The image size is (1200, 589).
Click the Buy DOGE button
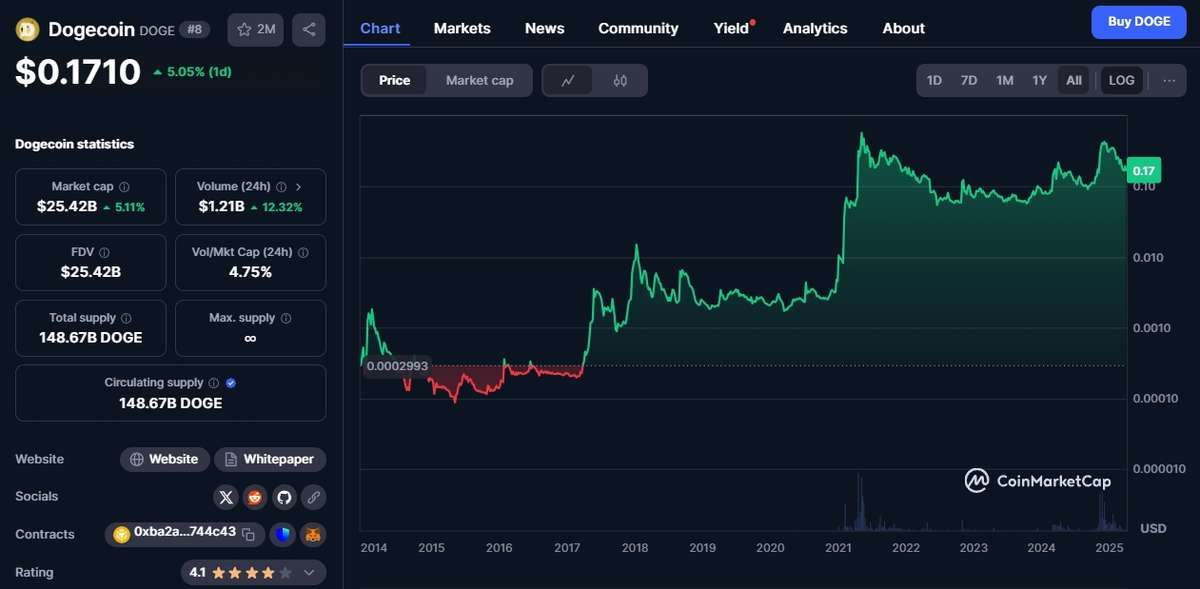pyautogui.click(x=1138, y=21)
